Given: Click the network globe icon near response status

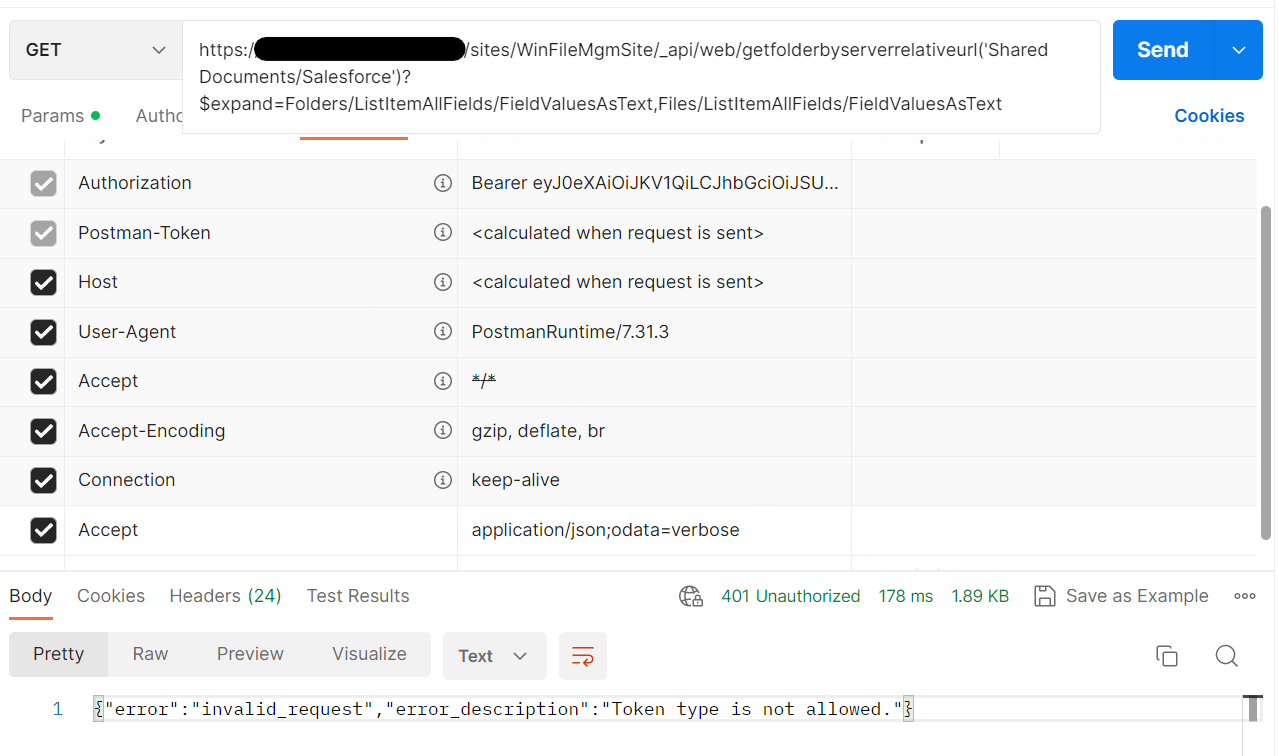Looking at the screenshot, I should pos(691,596).
